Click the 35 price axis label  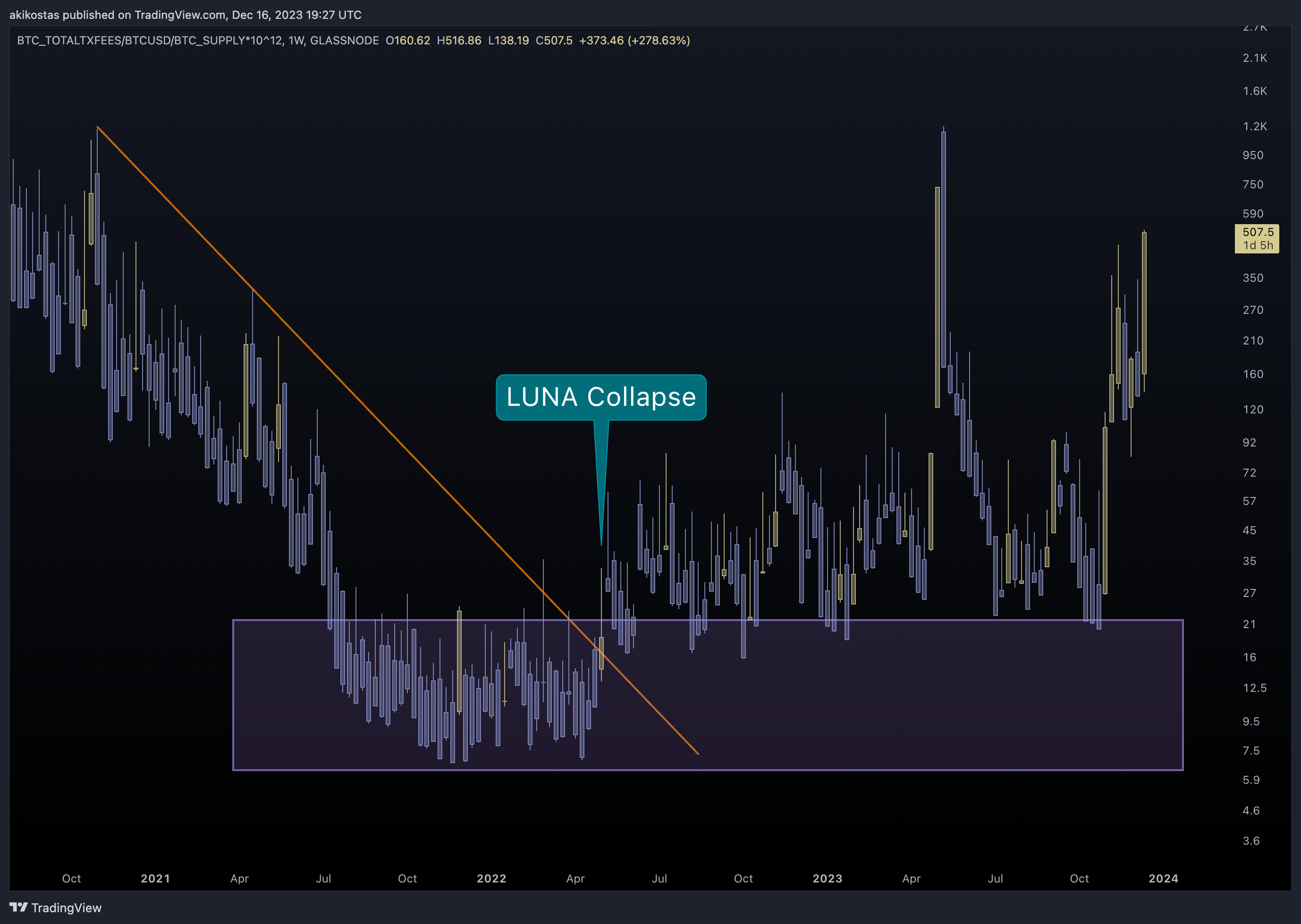point(1249,561)
